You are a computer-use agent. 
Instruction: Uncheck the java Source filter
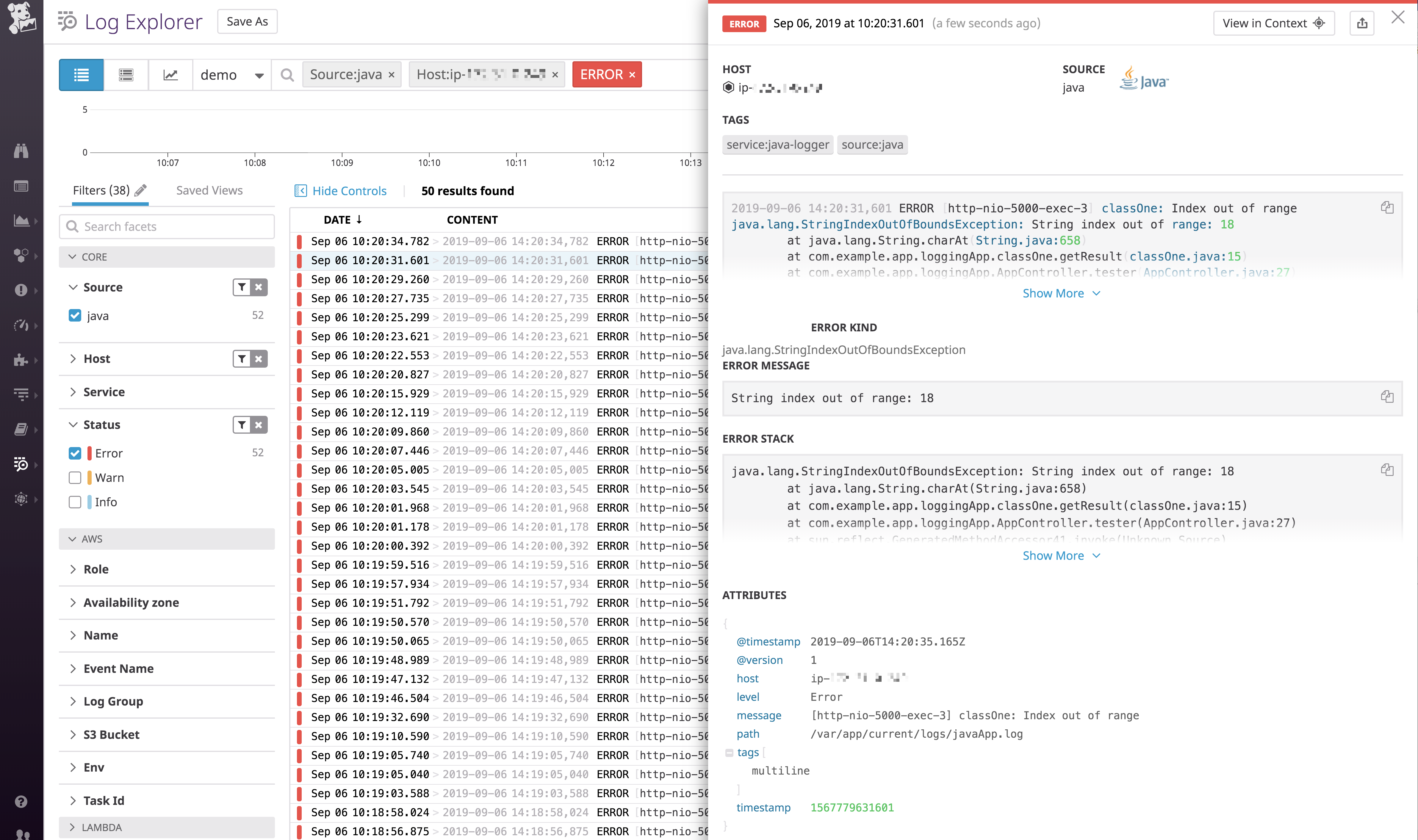[x=75, y=315]
